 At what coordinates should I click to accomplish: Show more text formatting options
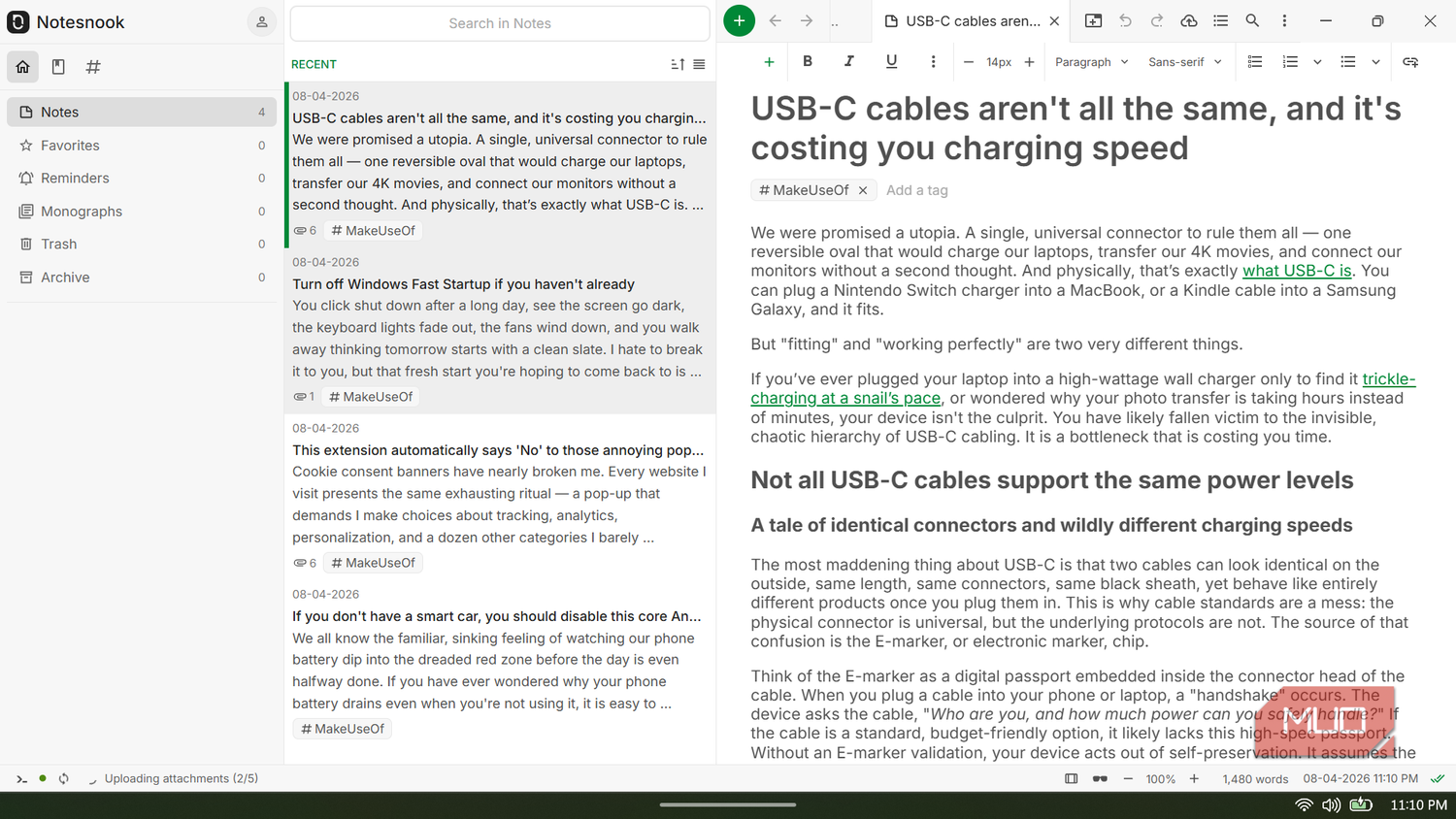(933, 62)
